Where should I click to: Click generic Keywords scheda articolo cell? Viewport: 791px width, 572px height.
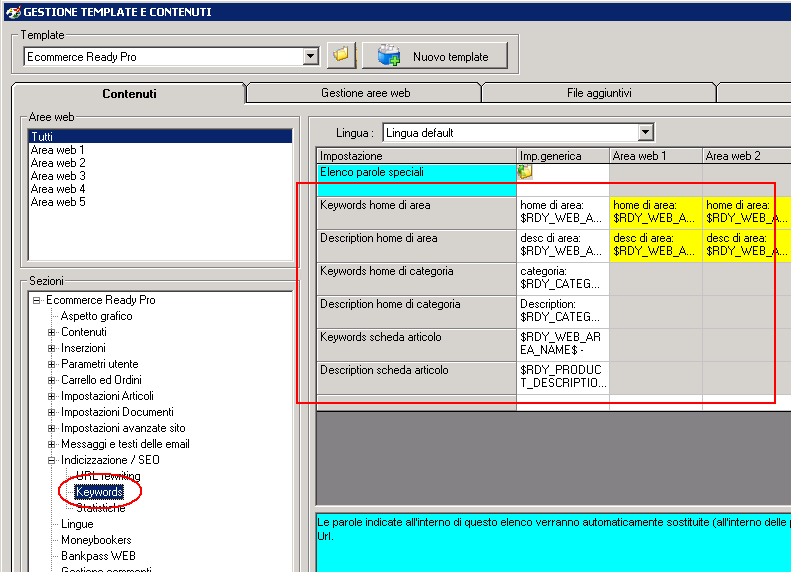click(x=563, y=345)
